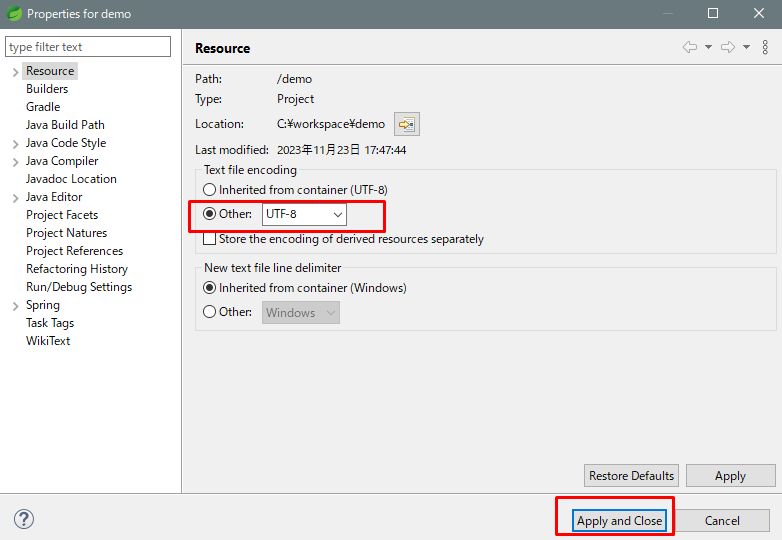This screenshot has width=782, height=540.
Task: Open the UTF-8 encoding combo box
Action: pyautogui.click(x=304, y=214)
